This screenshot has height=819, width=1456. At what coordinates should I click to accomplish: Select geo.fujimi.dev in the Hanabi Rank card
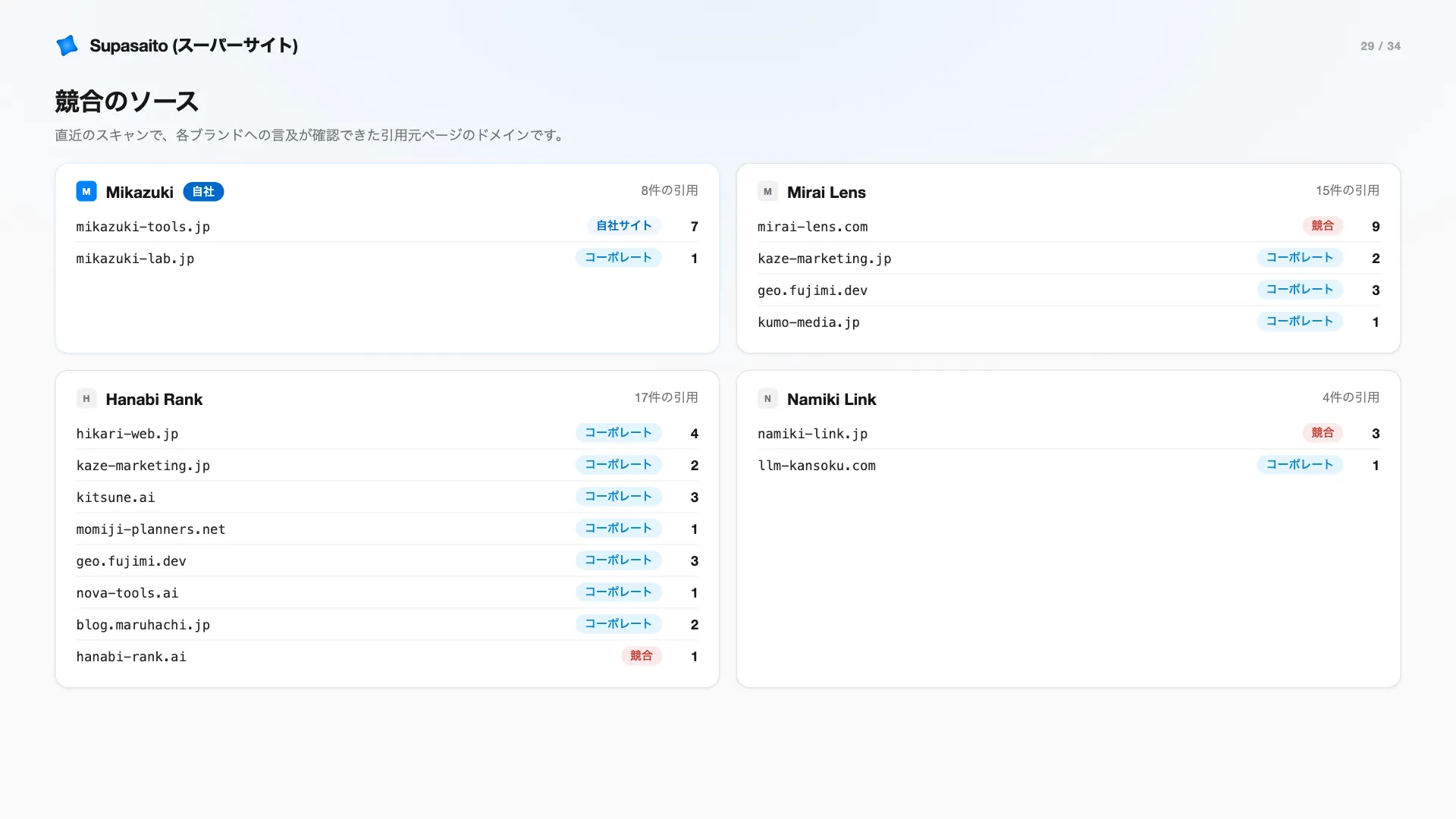click(130, 561)
